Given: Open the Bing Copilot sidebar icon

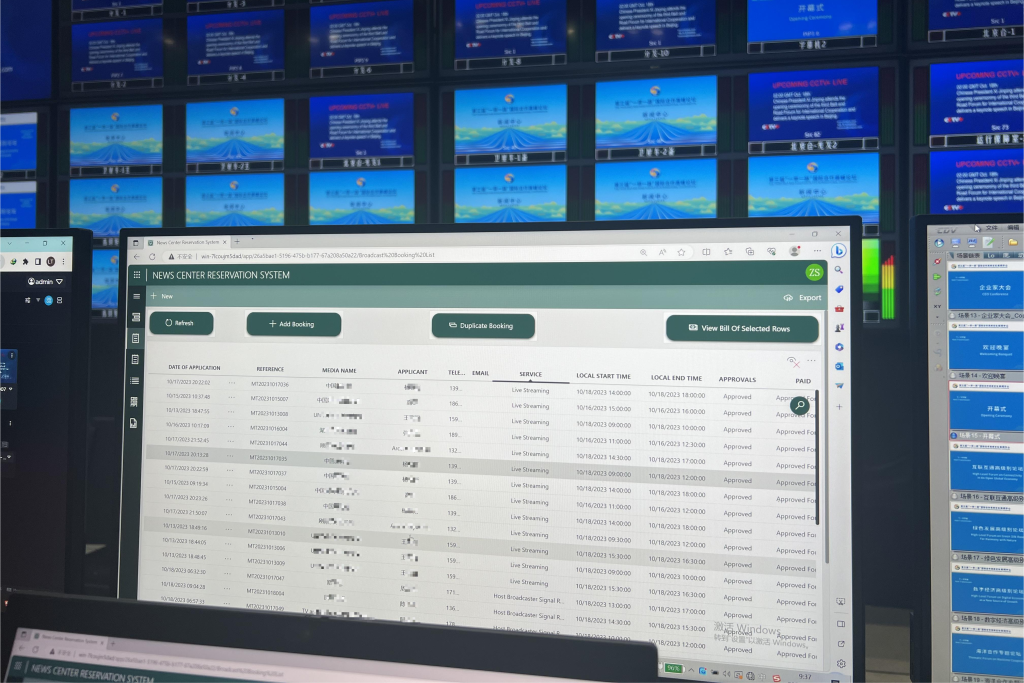Looking at the screenshot, I should click(x=839, y=251).
